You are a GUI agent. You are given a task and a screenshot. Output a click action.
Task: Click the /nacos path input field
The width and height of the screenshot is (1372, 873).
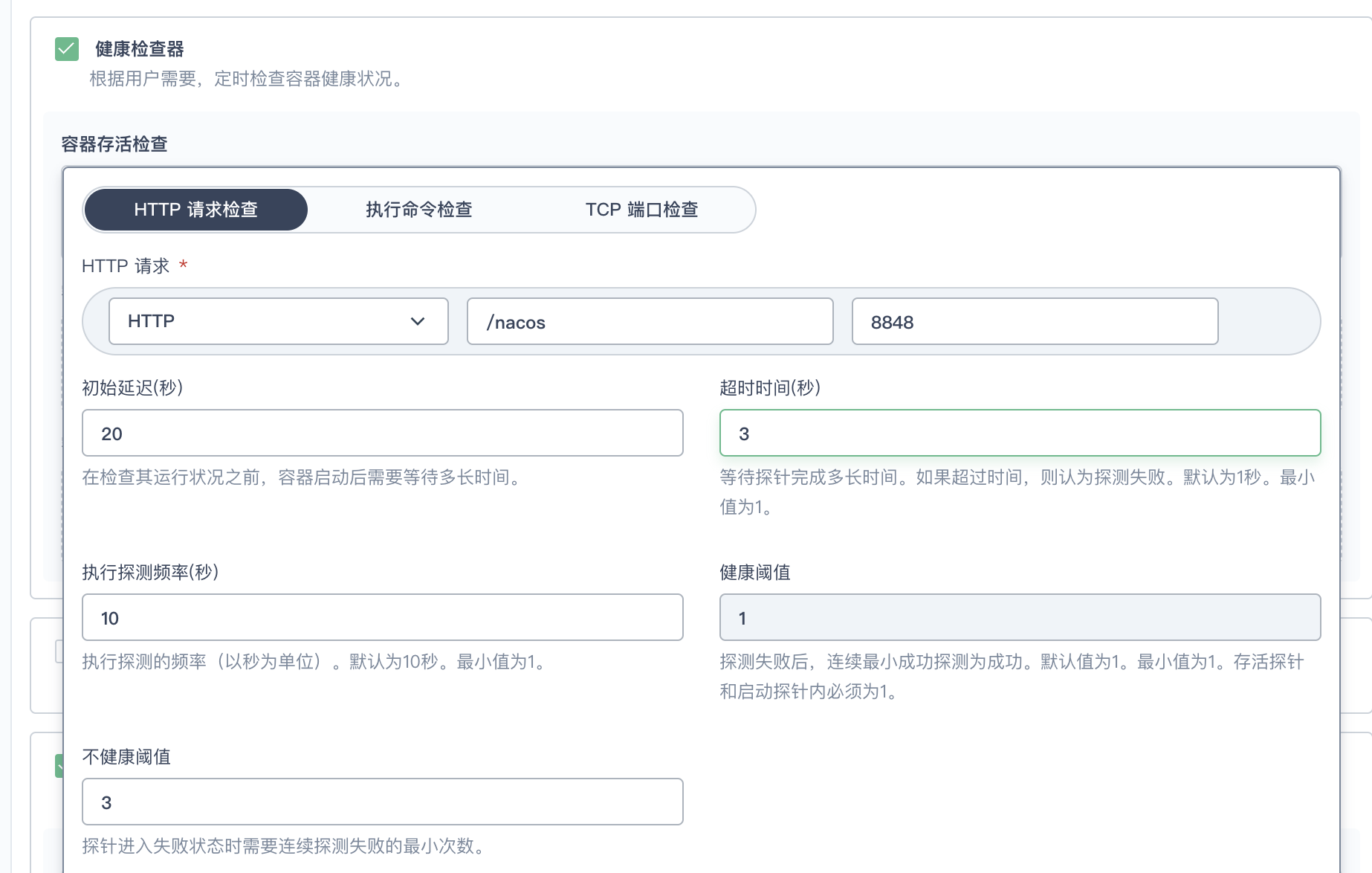point(650,321)
